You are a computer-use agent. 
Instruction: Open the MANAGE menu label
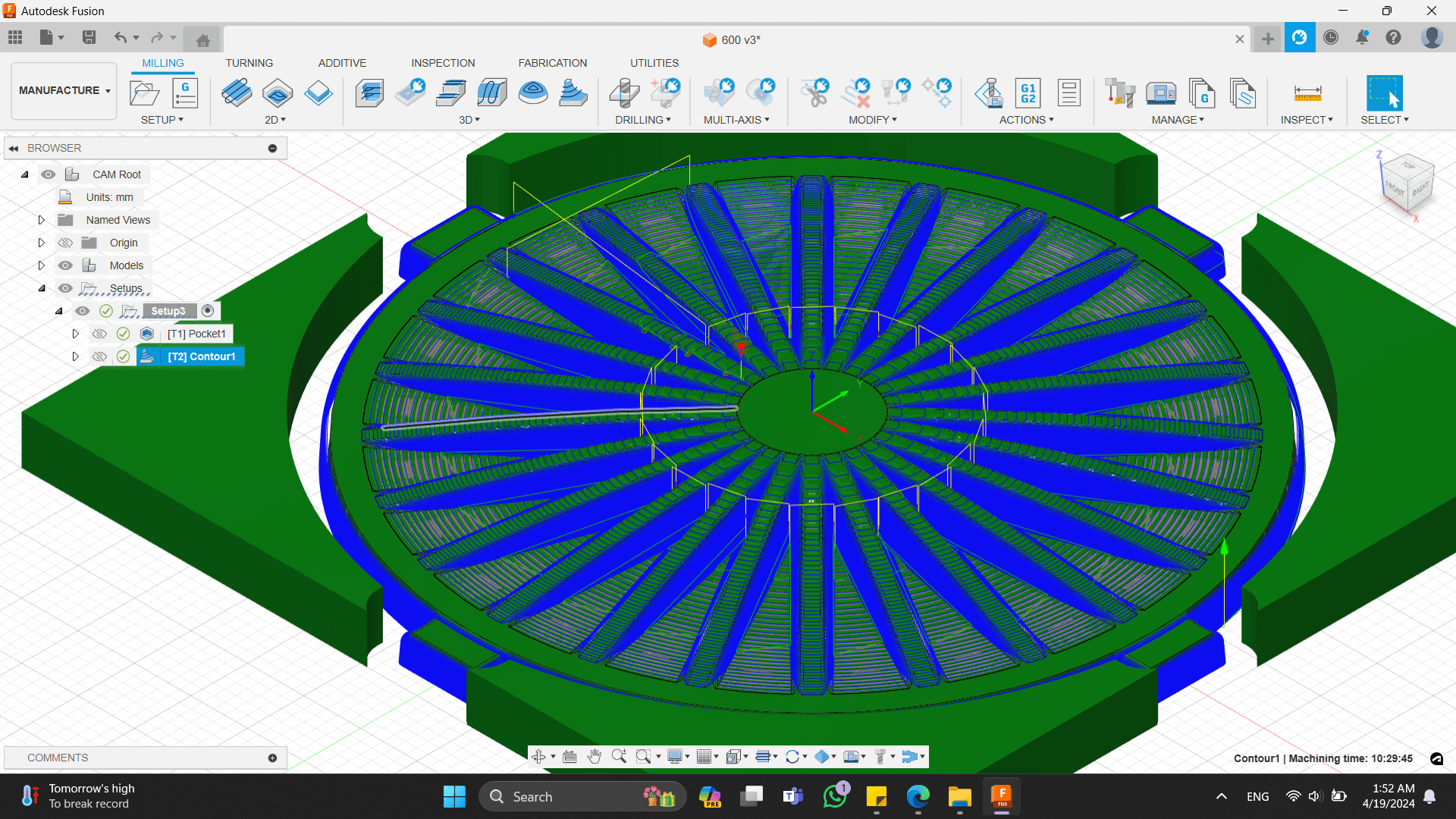click(x=1178, y=120)
